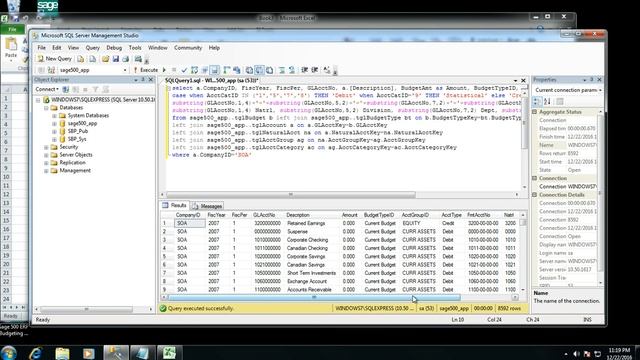Click Connect Object Explorer icon
Screen dimensions: 640x360
coord(66,89)
